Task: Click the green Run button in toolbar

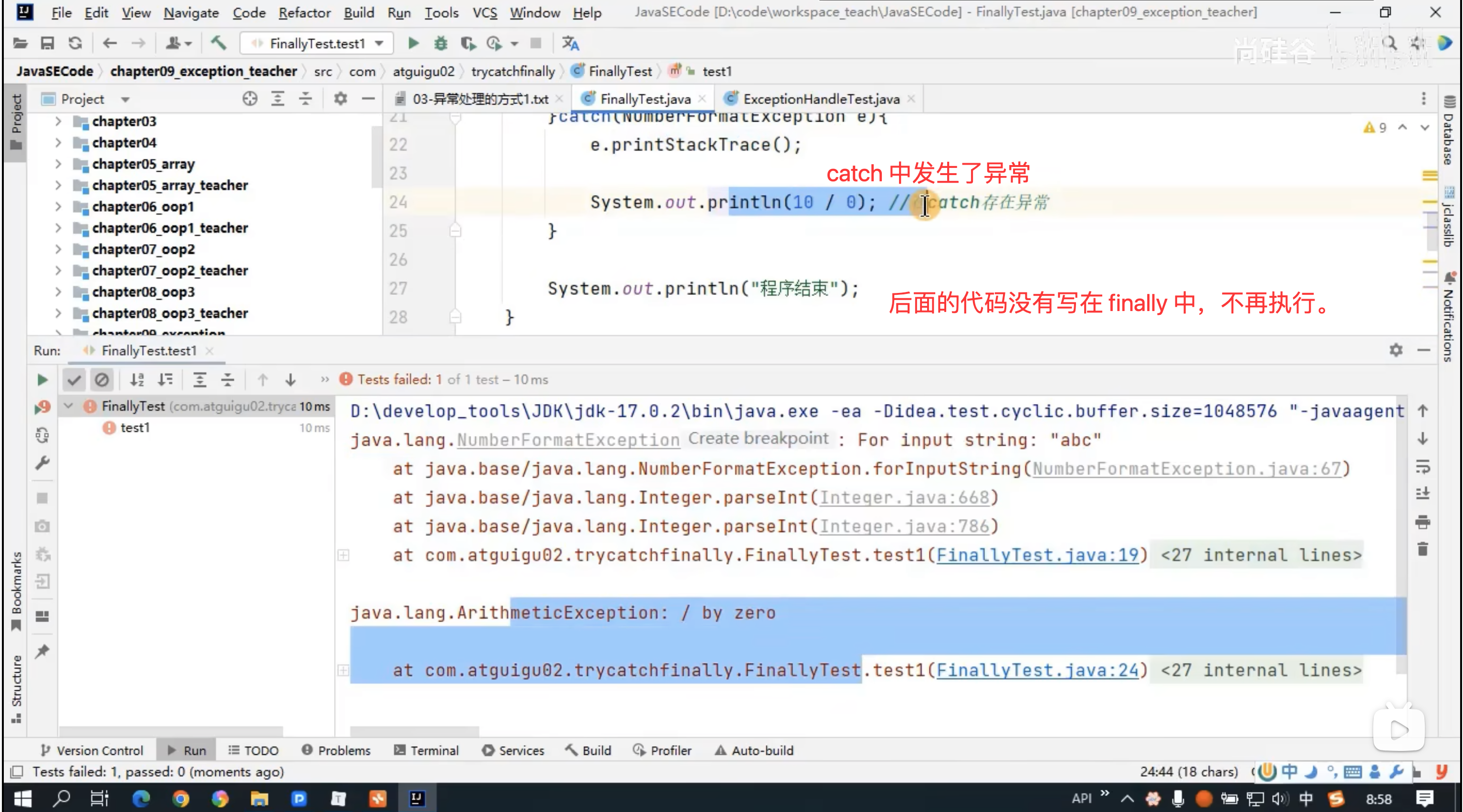Action: pos(413,43)
